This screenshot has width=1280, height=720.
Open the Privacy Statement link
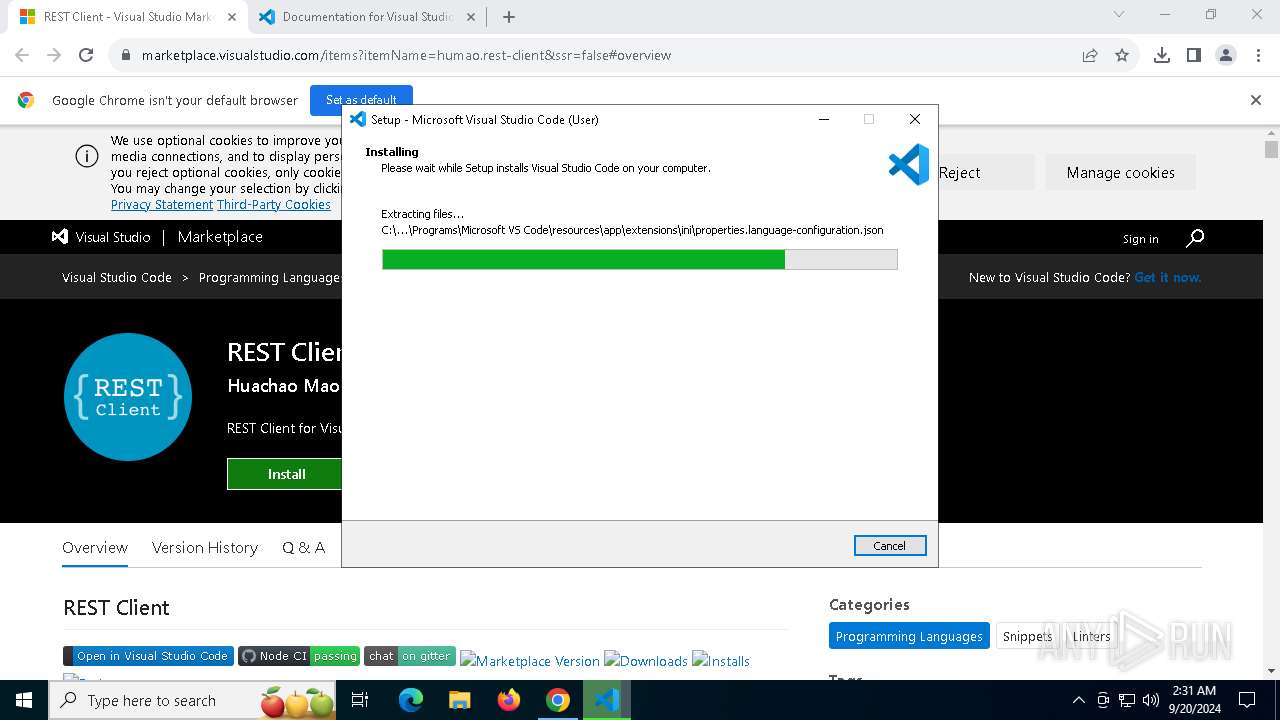tap(162, 205)
